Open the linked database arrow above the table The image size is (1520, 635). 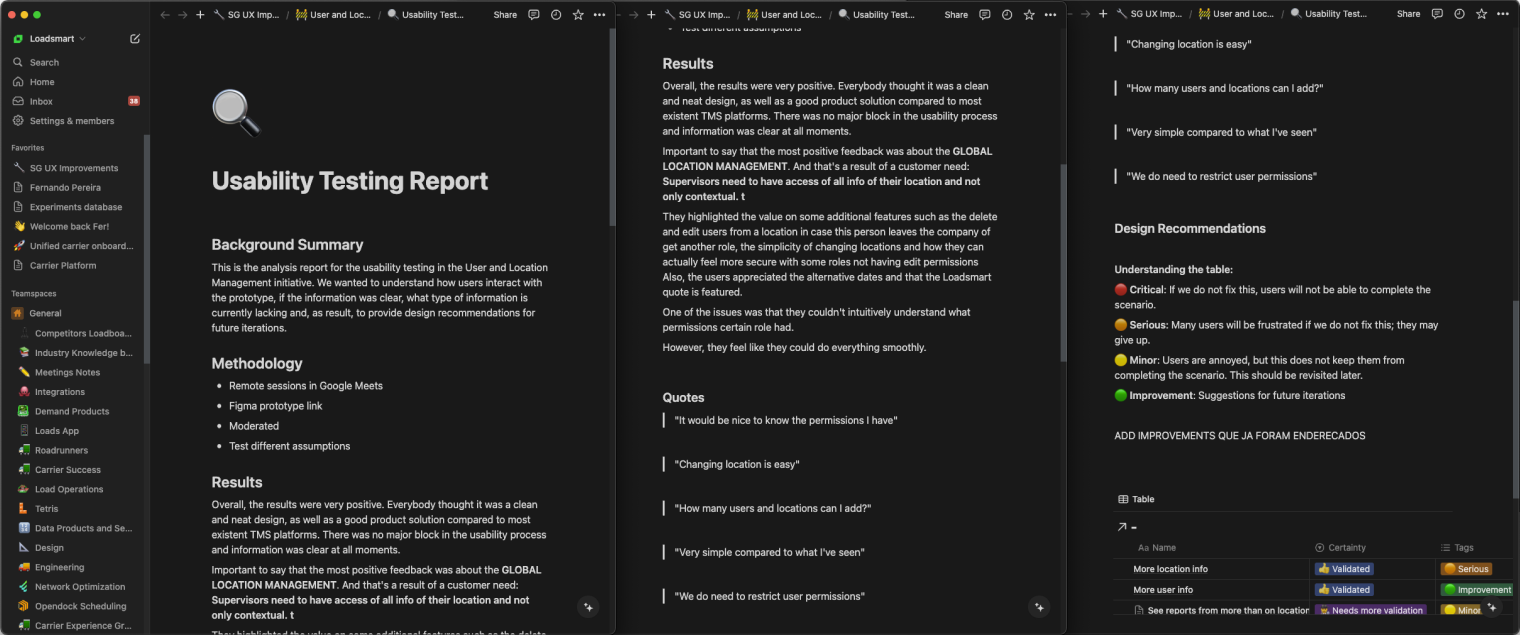1121,527
